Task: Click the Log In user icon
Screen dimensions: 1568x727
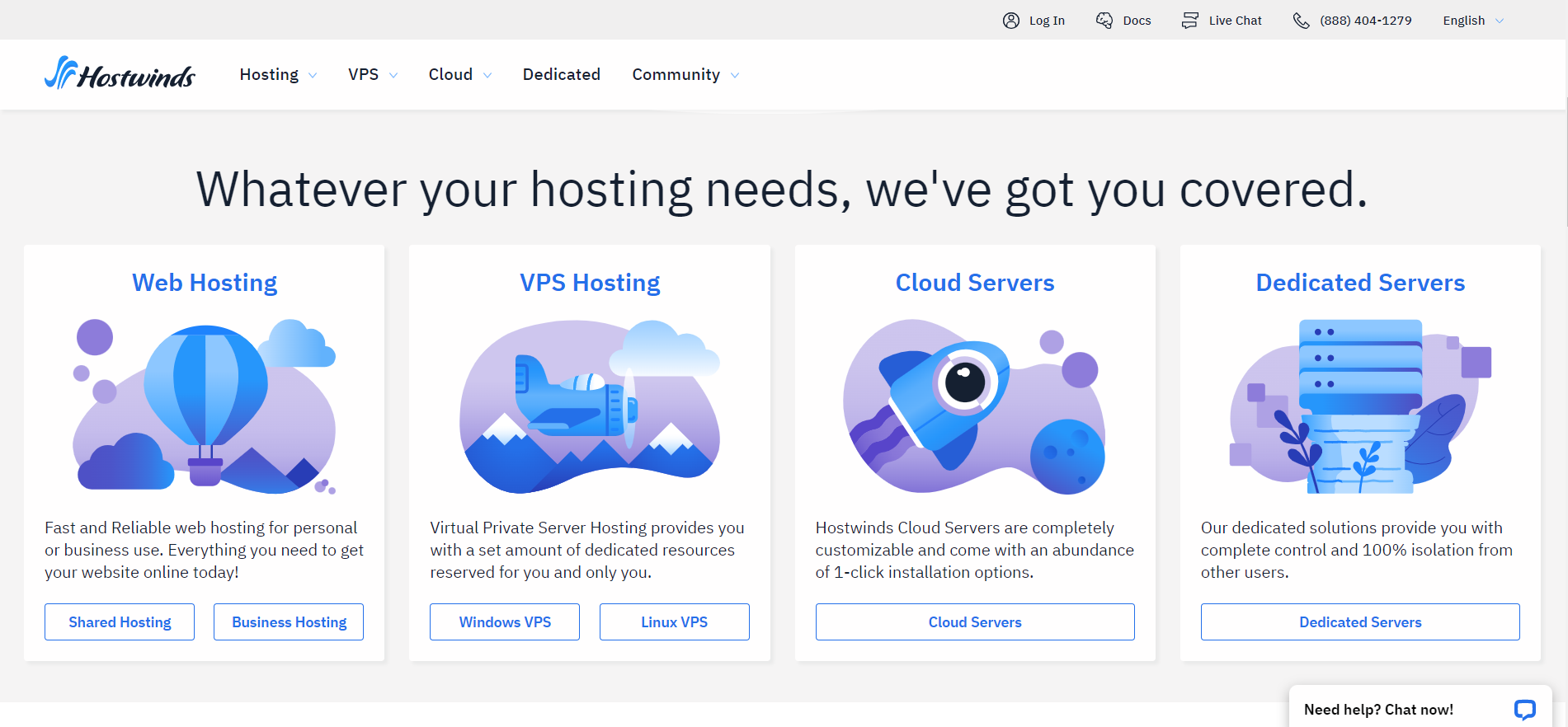Action: (x=1010, y=21)
